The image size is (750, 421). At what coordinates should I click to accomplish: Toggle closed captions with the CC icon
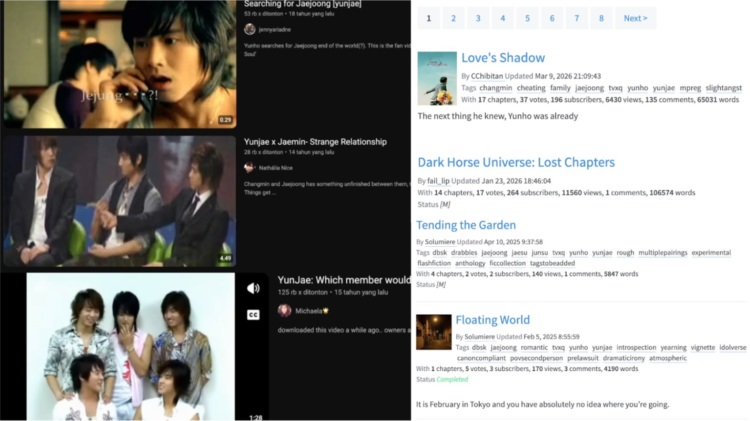point(253,315)
